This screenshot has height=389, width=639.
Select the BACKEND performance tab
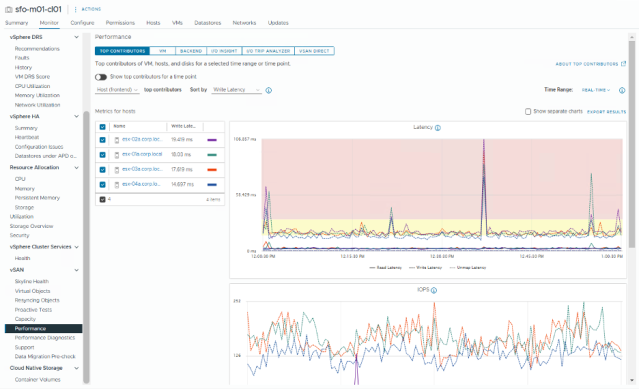(x=191, y=51)
